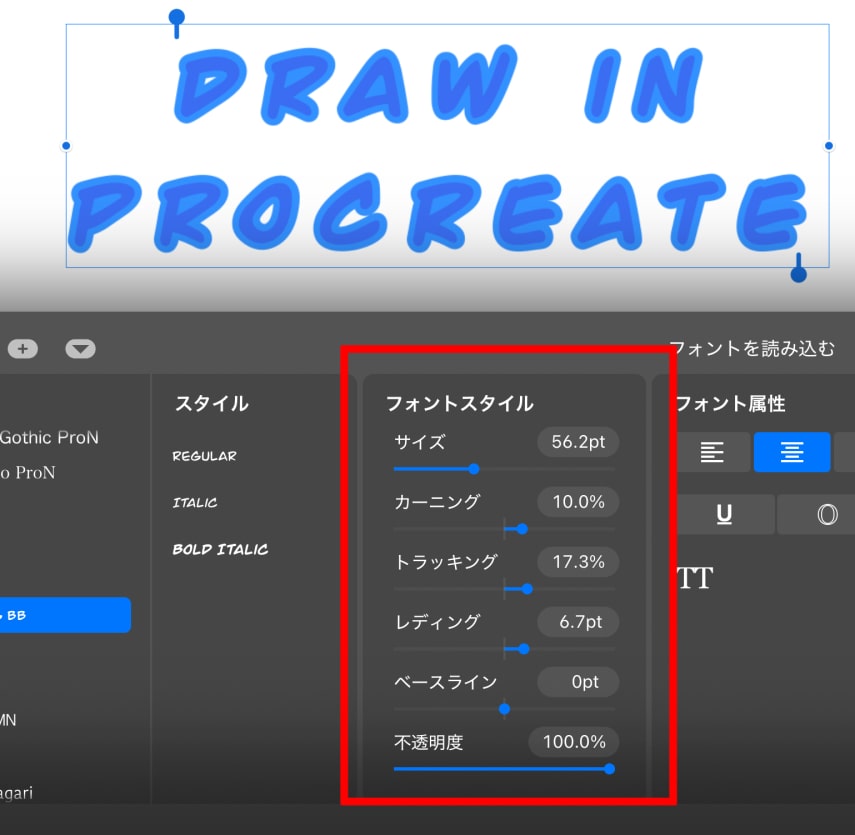Click the top text box rotation handle
The width and height of the screenshot is (855, 835).
coord(177,18)
